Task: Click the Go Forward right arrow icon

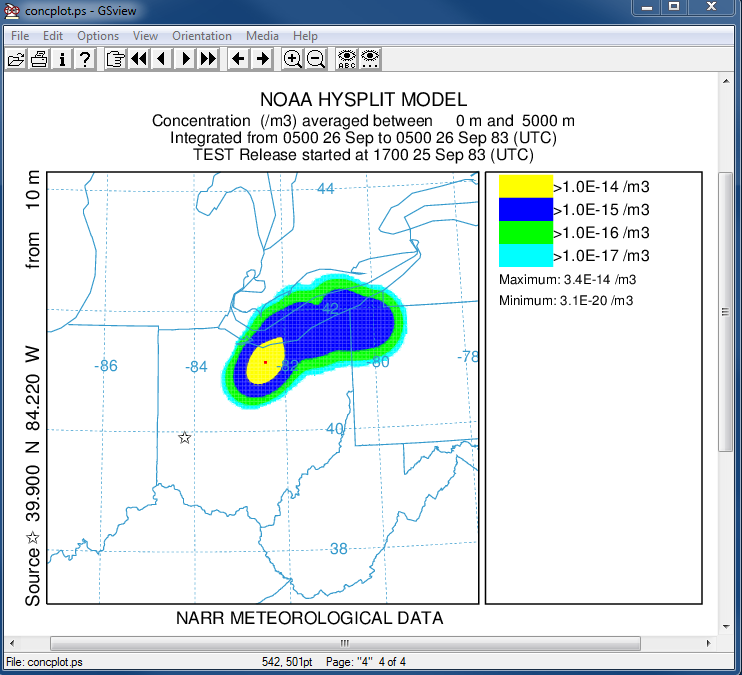Action: tap(262, 59)
